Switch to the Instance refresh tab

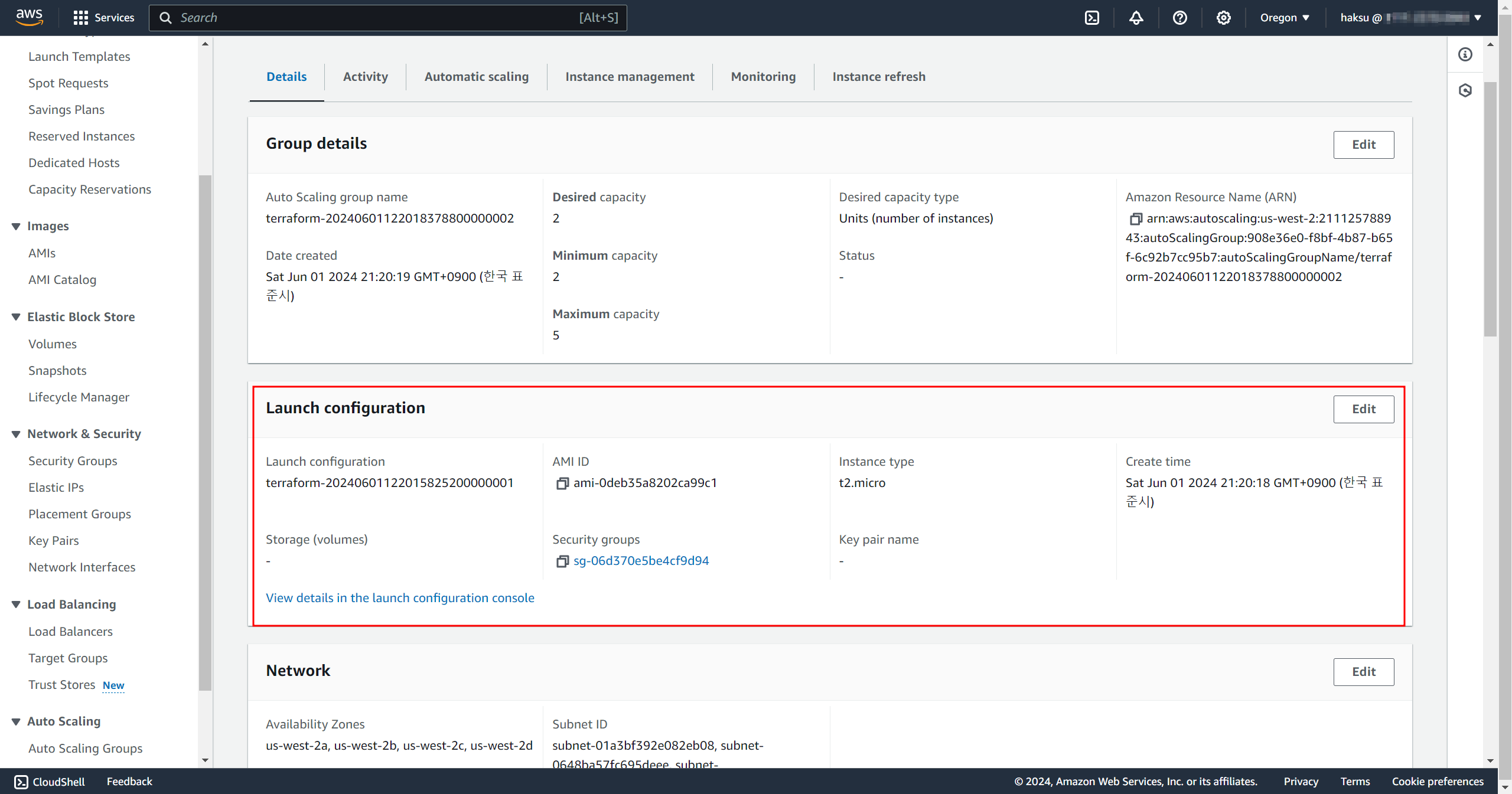tap(878, 77)
